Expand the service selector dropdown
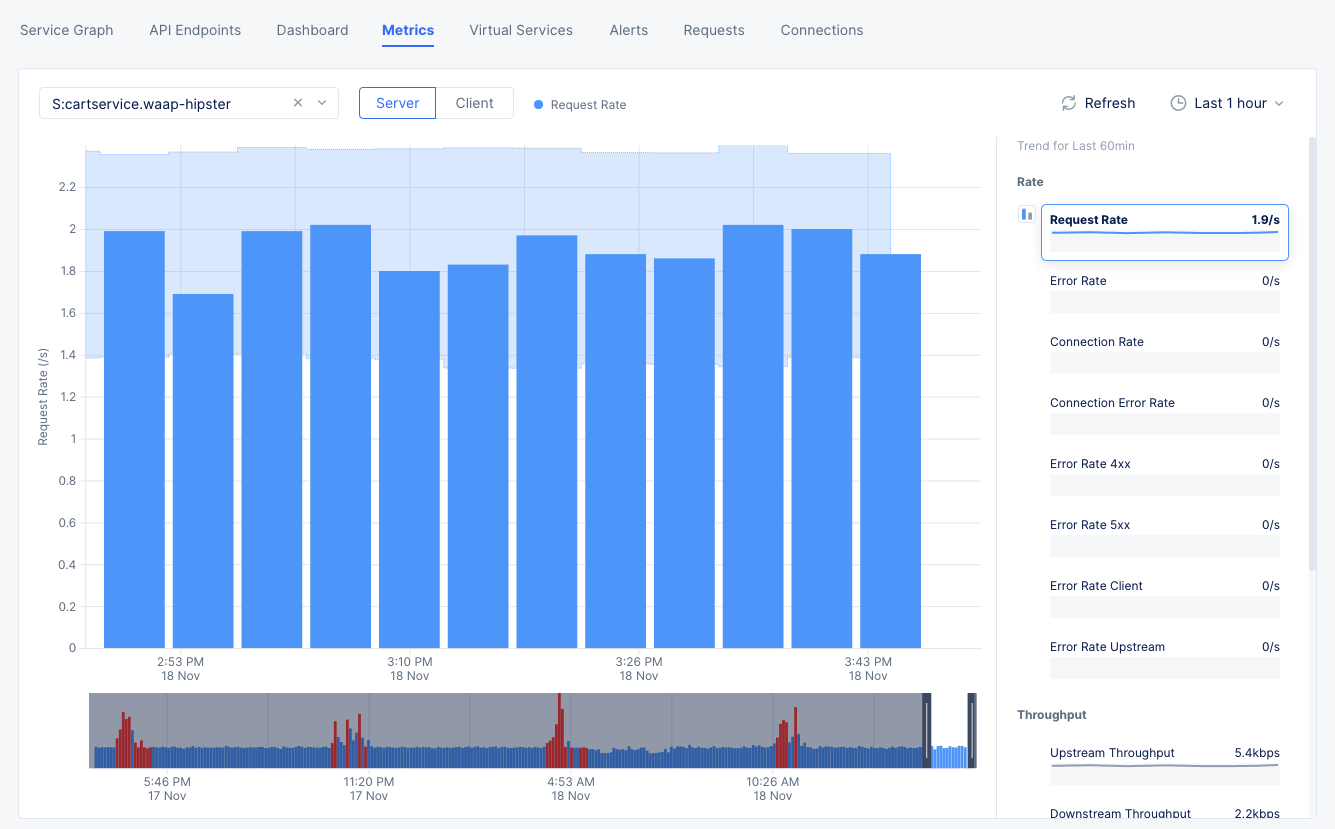Viewport: 1335px width, 829px height. pos(321,102)
